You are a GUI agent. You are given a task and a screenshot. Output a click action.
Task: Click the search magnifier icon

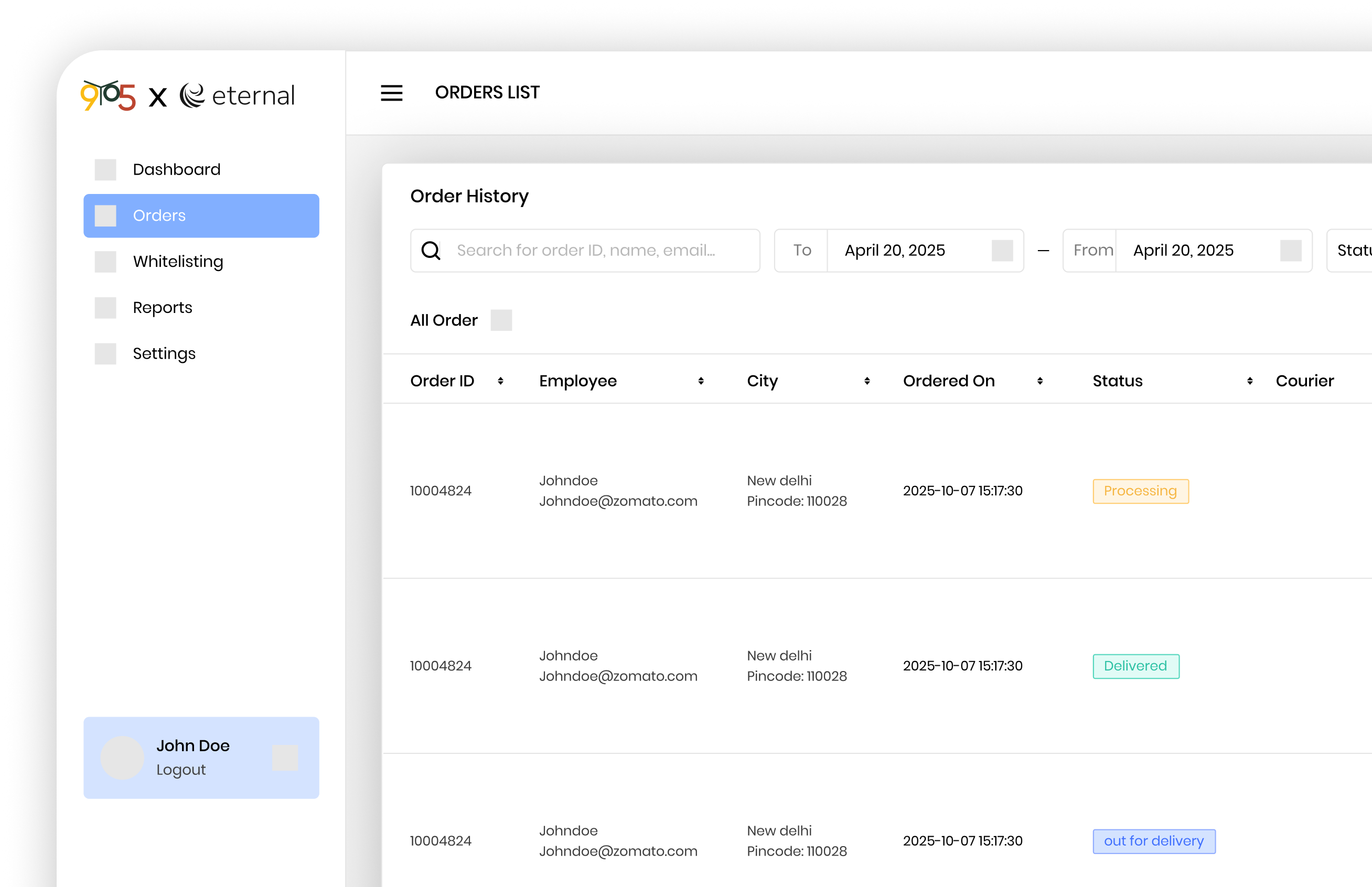[431, 251]
